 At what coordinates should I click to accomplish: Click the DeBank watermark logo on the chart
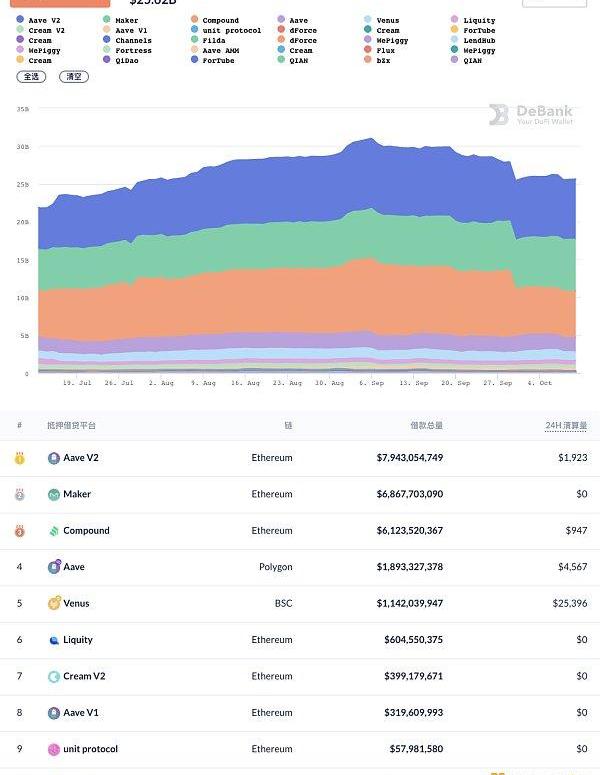click(x=499, y=115)
